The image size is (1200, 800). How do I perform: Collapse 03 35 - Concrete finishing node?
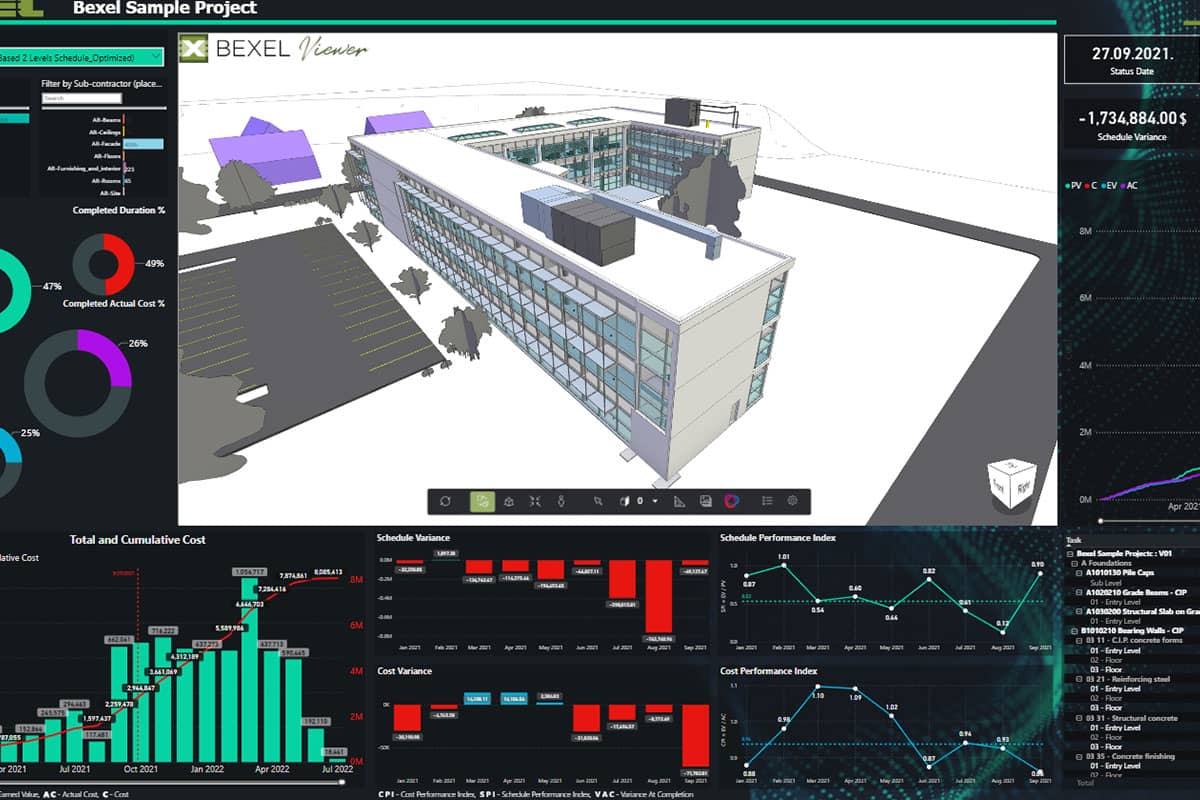coord(1081,757)
